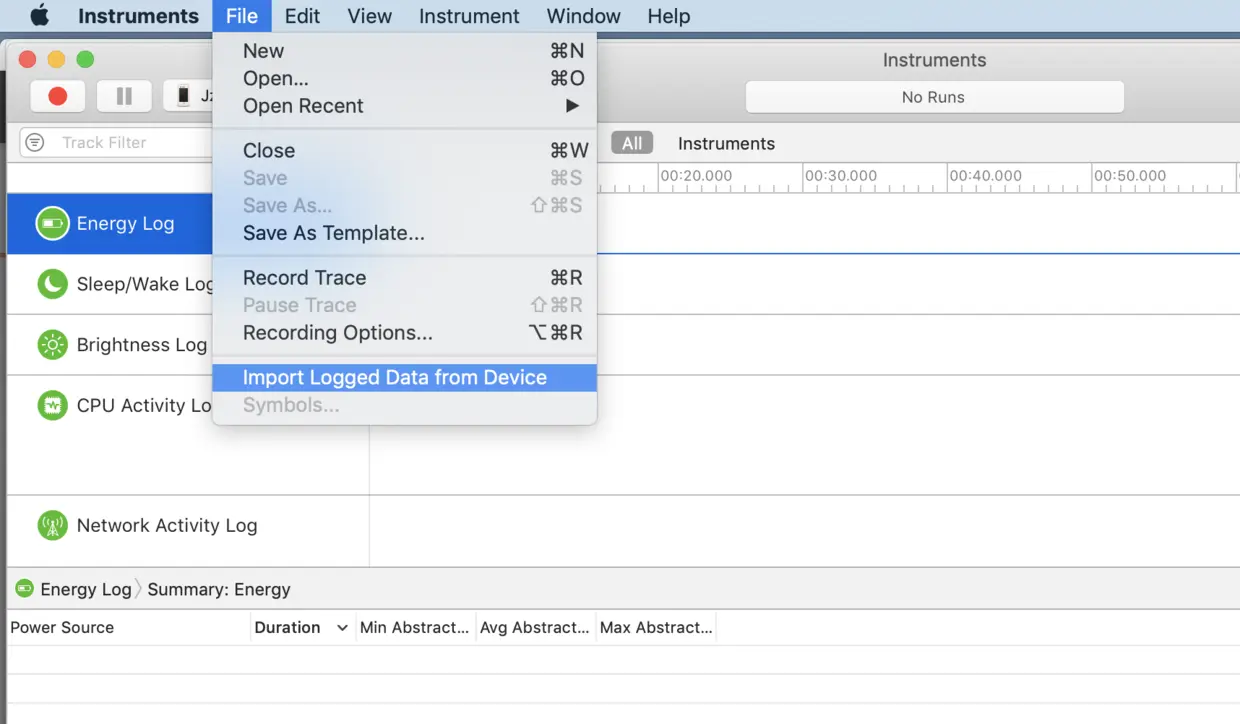Click Energy Log in the detail breadcrumb
1240x724 pixels.
(x=86, y=589)
